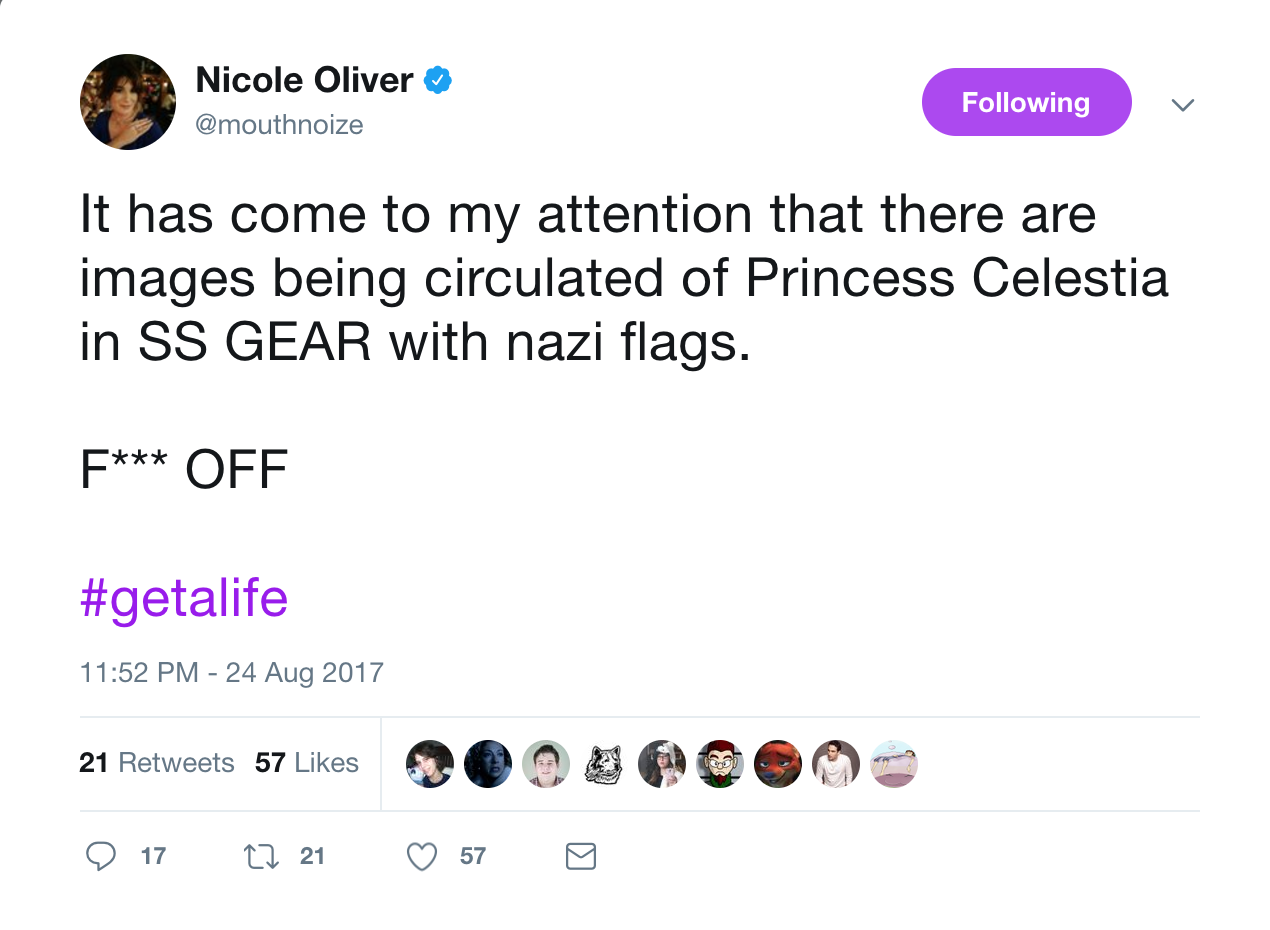1270x930 pixels.
Task: Open Nicole Oliver's profile name link
Action: point(304,80)
